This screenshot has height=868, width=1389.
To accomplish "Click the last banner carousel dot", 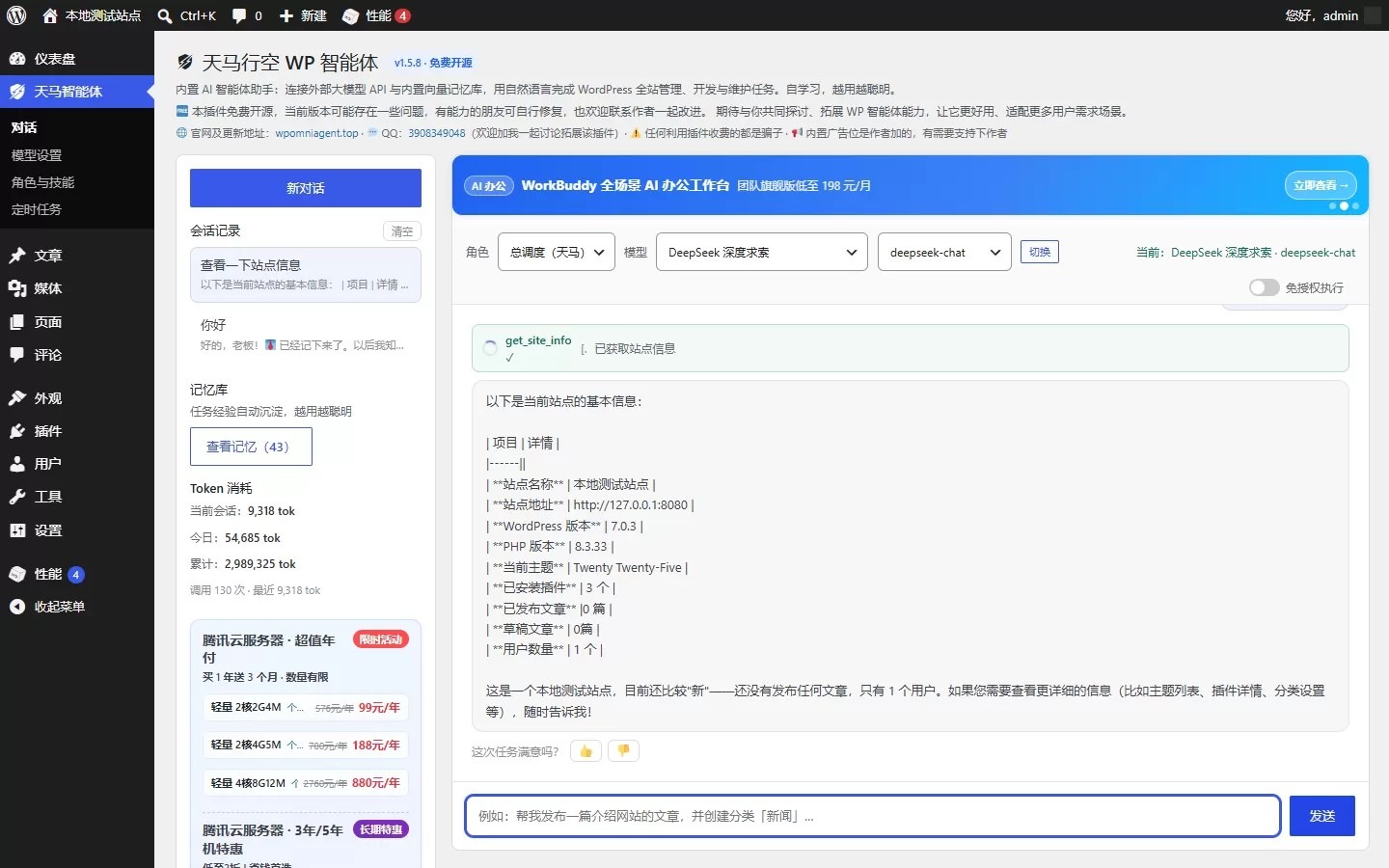I will point(1355,205).
